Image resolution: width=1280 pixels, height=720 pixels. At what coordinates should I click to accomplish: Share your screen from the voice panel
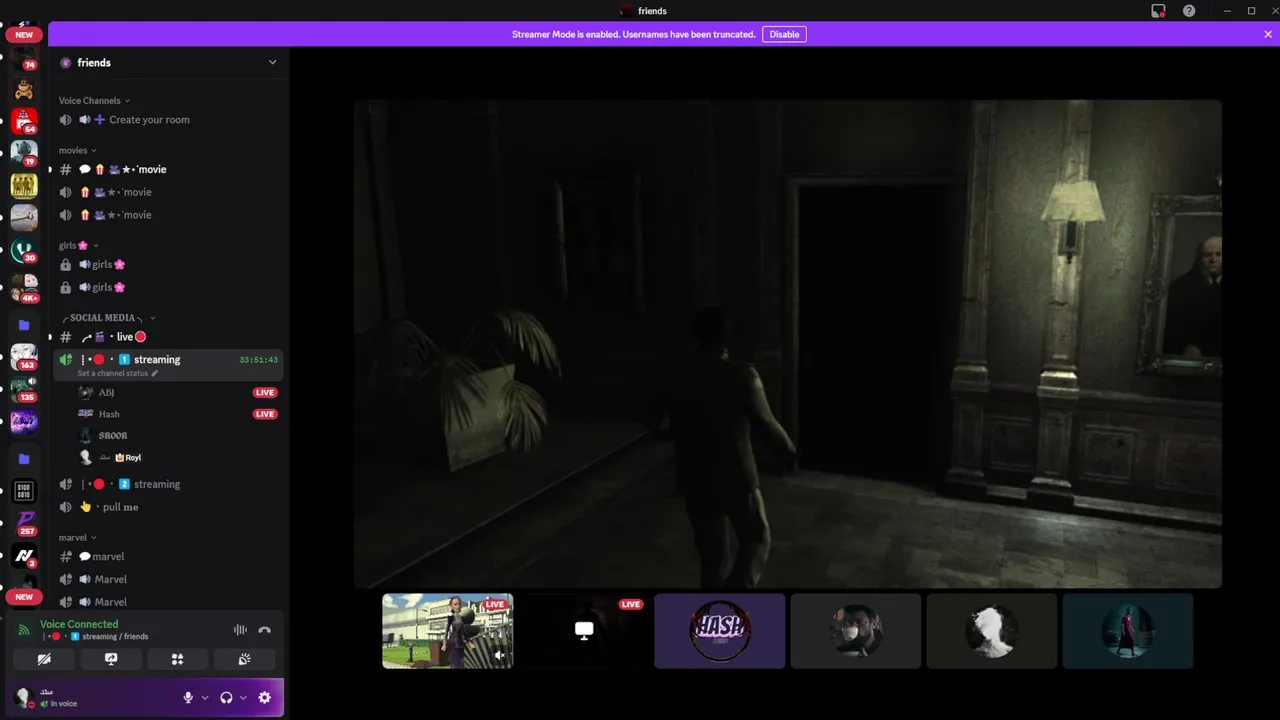click(111, 659)
